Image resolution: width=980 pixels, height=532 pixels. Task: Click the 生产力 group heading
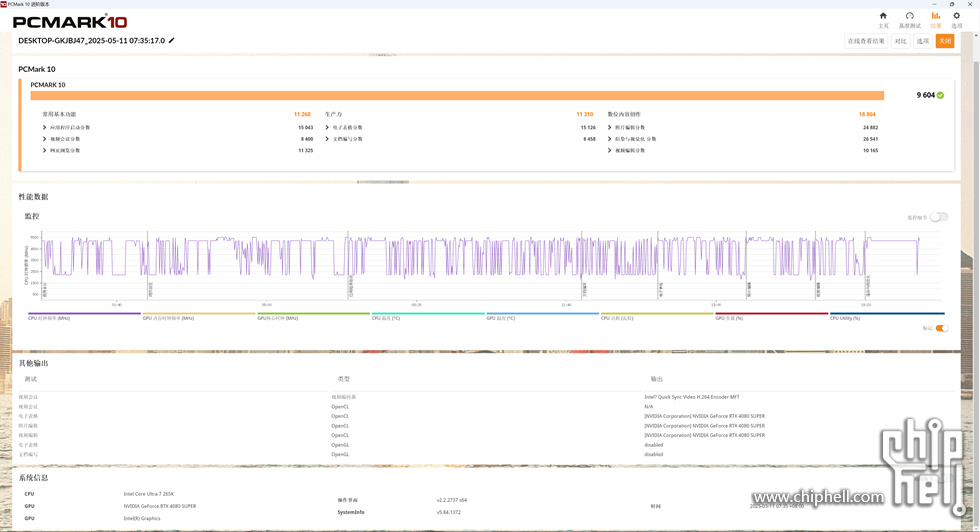pyautogui.click(x=333, y=114)
